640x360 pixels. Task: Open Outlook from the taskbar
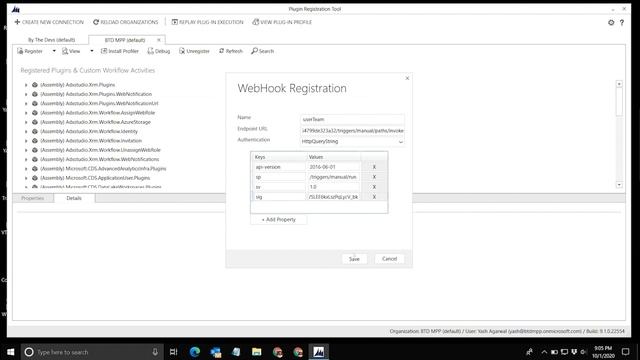[216, 352]
